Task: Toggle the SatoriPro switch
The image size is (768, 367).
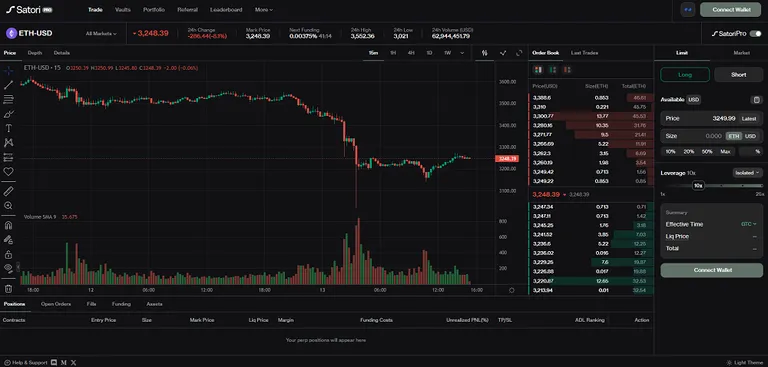Action: pos(756,33)
